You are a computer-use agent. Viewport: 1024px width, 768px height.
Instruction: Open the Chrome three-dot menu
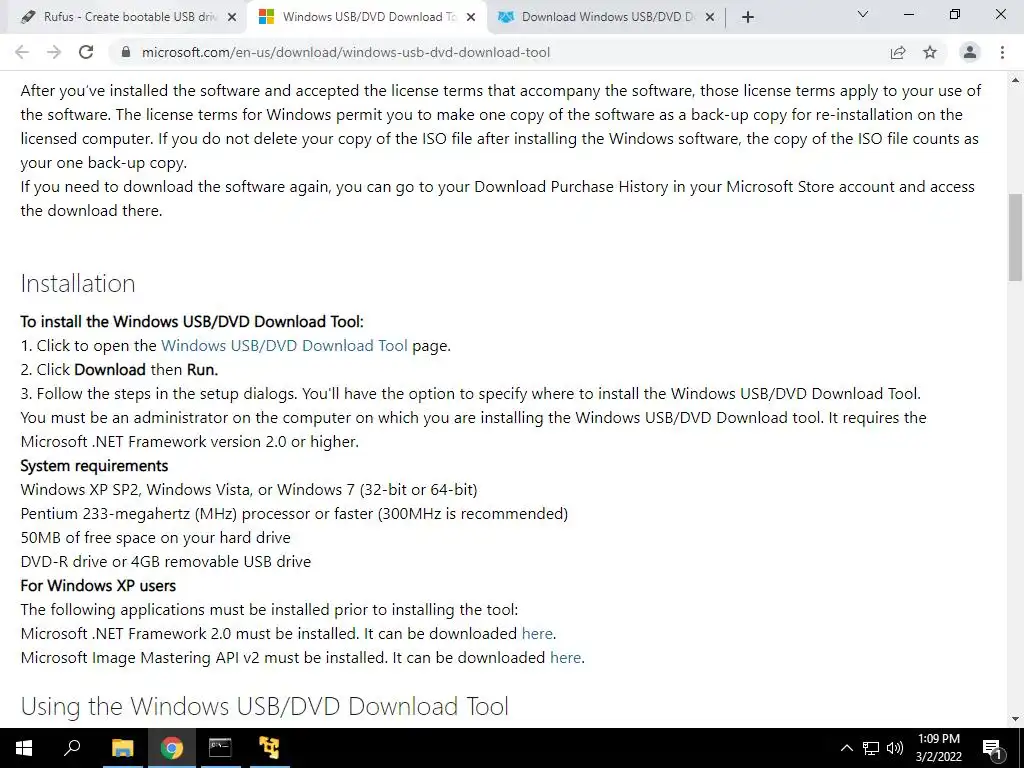point(1002,52)
